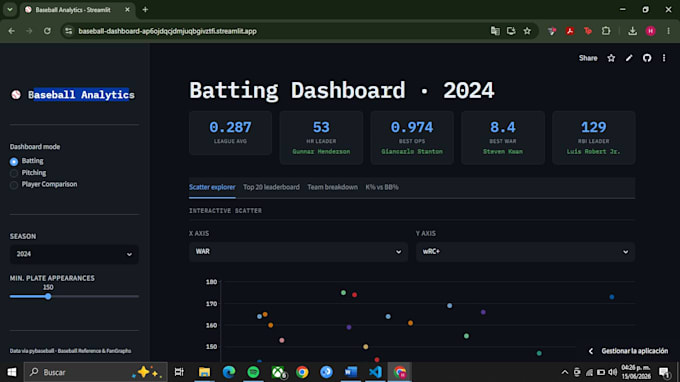Click the Best OPS 0.974 card
This screenshot has height=382, width=680.
(412, 137)
